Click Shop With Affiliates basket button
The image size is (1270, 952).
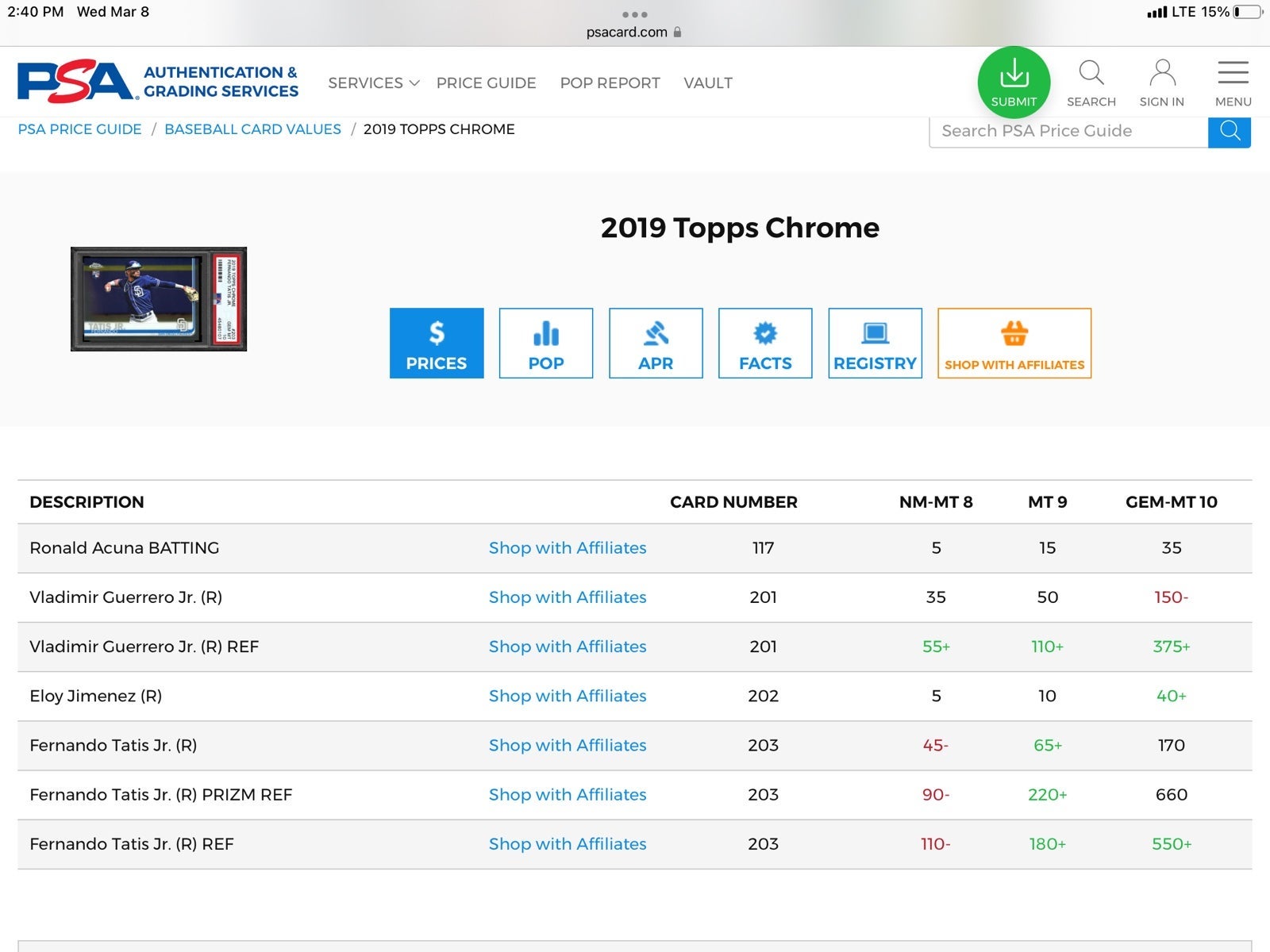1014,343
